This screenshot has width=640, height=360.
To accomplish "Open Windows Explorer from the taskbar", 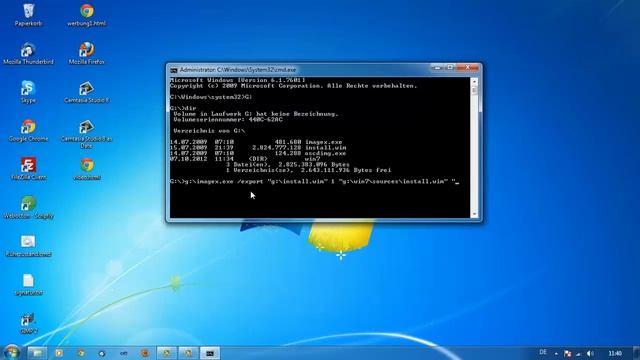I will [37, 353].
